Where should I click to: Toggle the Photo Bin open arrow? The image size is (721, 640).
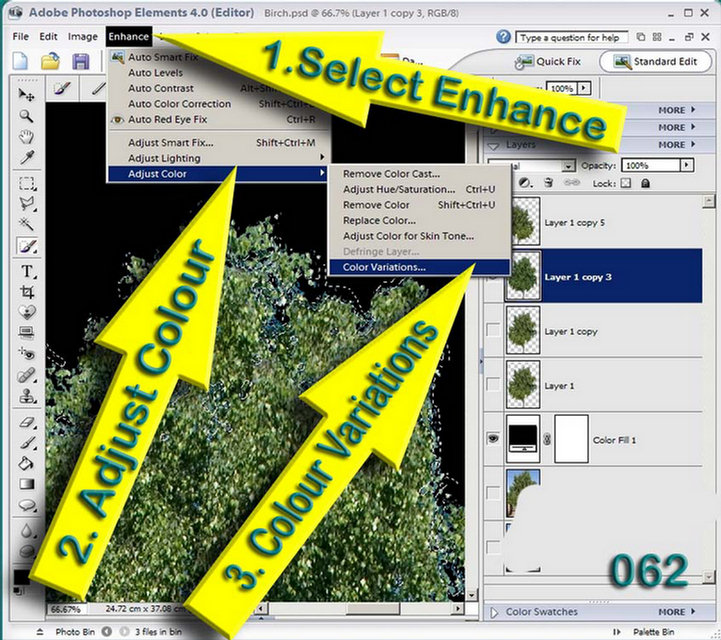point(40,632)
